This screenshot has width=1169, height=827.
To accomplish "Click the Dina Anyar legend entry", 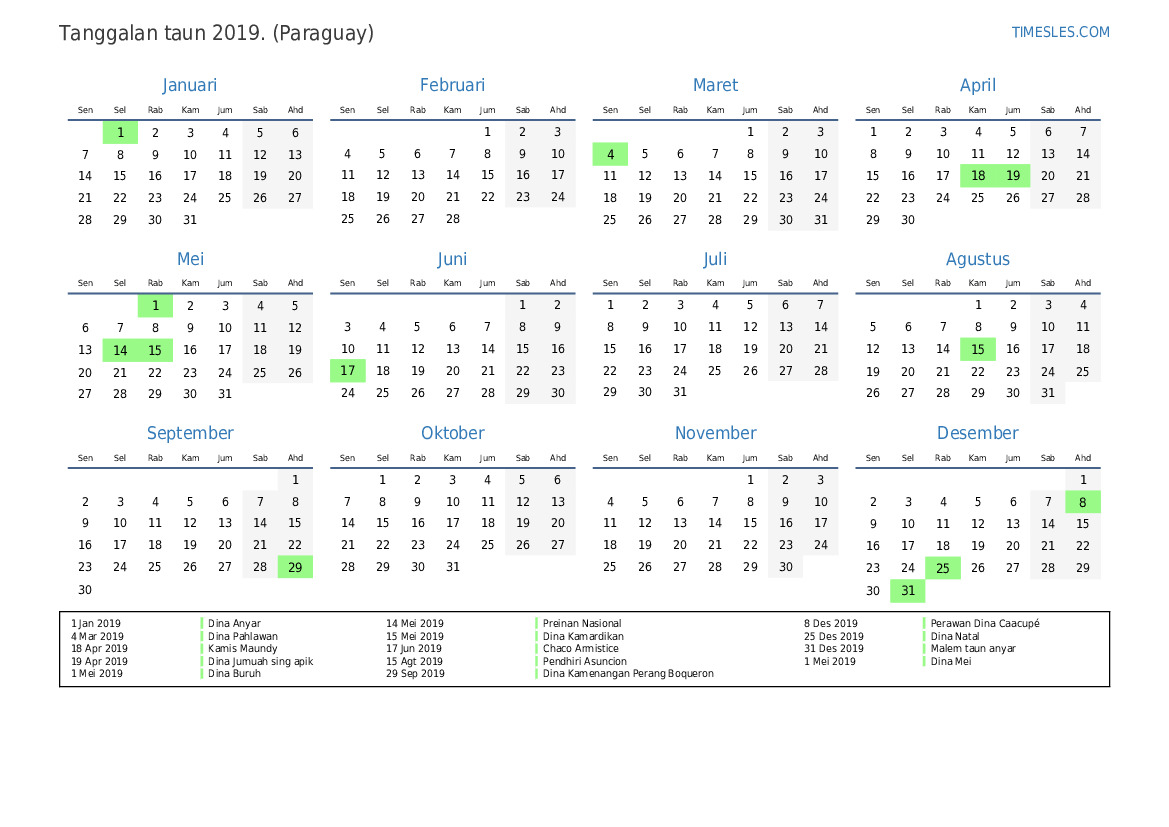I will 234,624.
